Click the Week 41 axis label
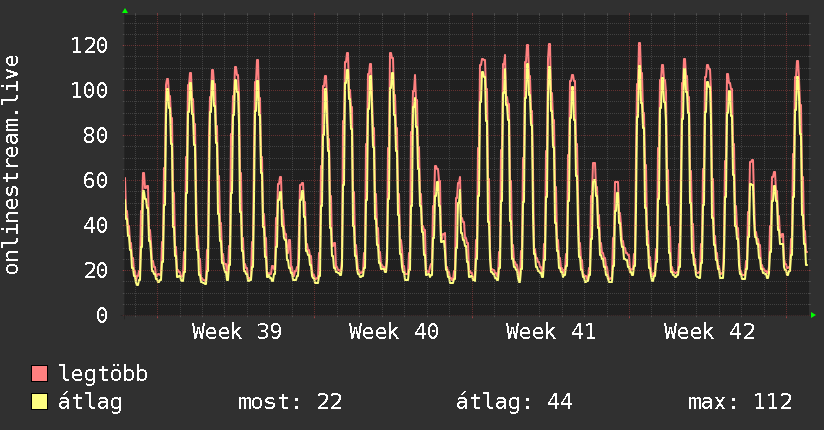 click(x=551, y=332)
